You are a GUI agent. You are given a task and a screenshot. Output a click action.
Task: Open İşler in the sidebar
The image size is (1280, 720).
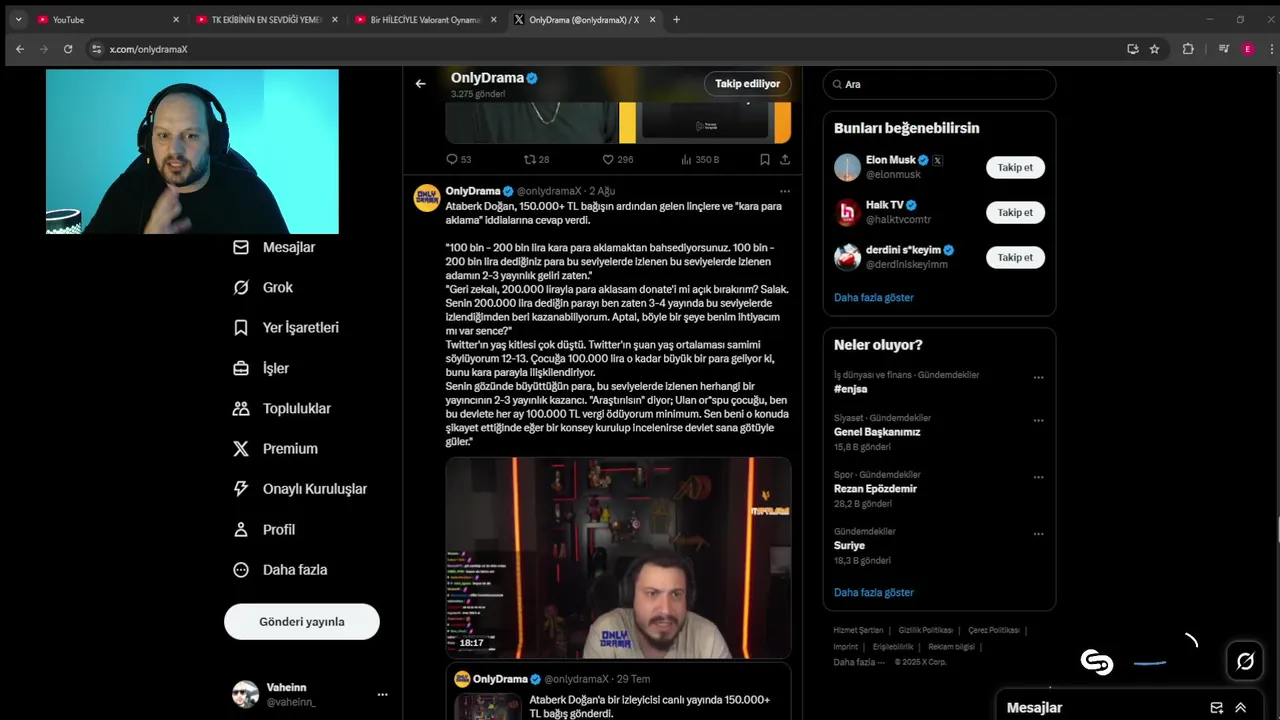tap(261, 368)
